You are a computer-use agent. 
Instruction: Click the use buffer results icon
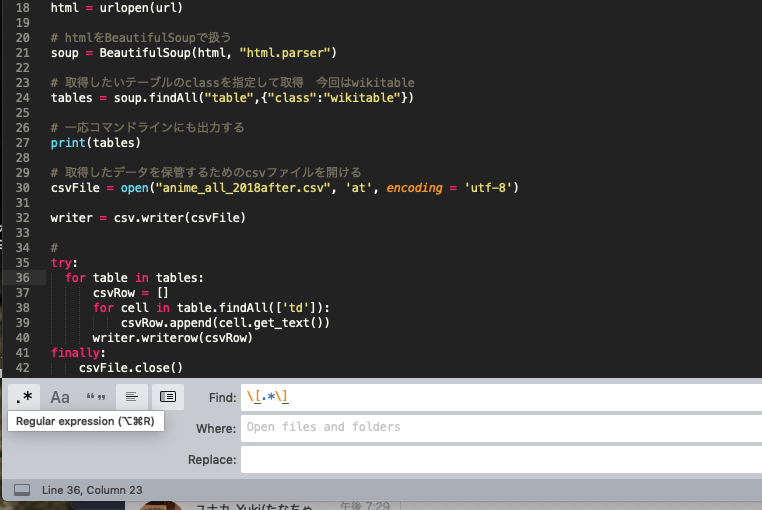tap(167, 397)
